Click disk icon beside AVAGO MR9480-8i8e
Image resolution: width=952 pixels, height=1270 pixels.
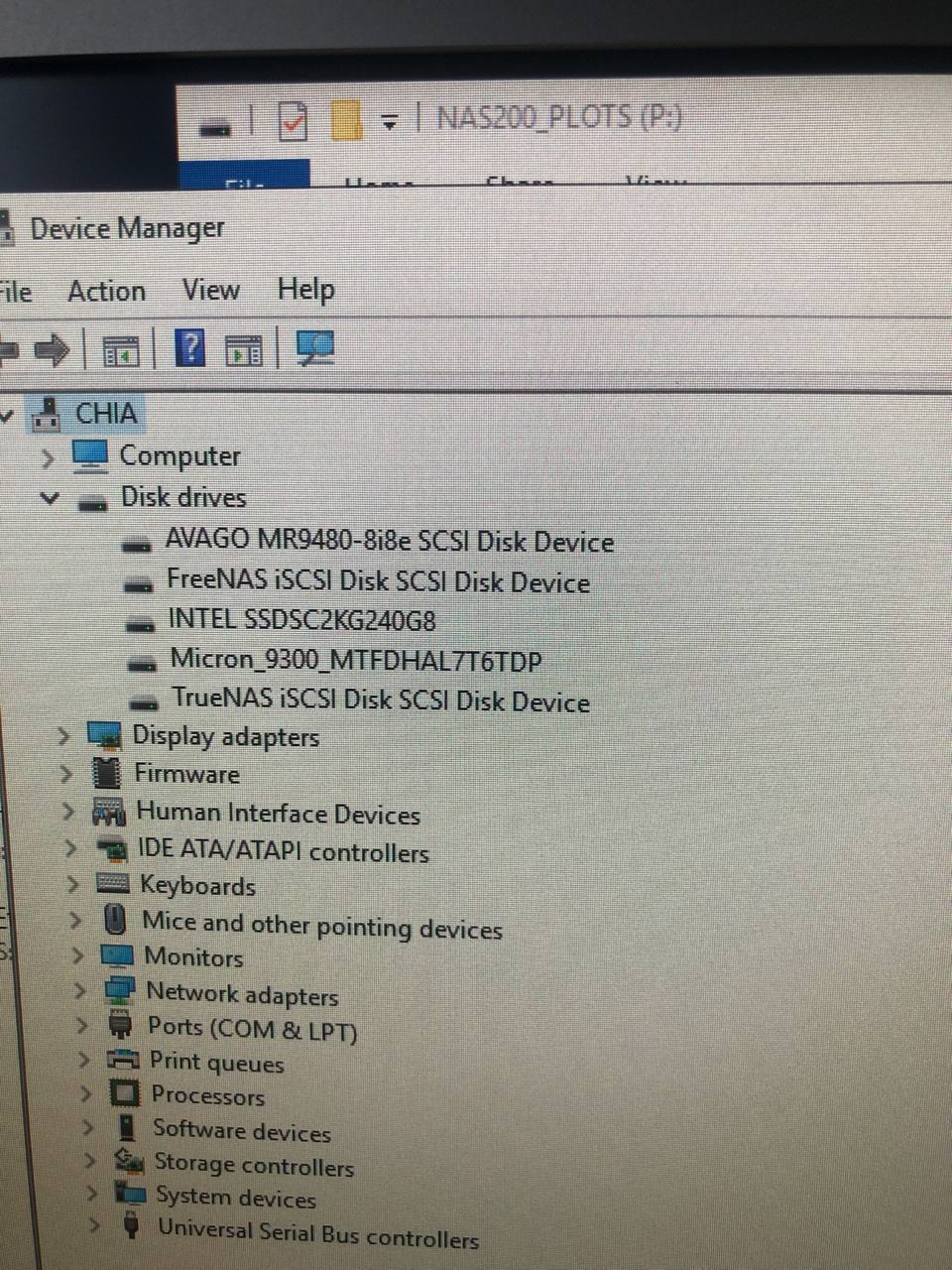coord(136,544)
